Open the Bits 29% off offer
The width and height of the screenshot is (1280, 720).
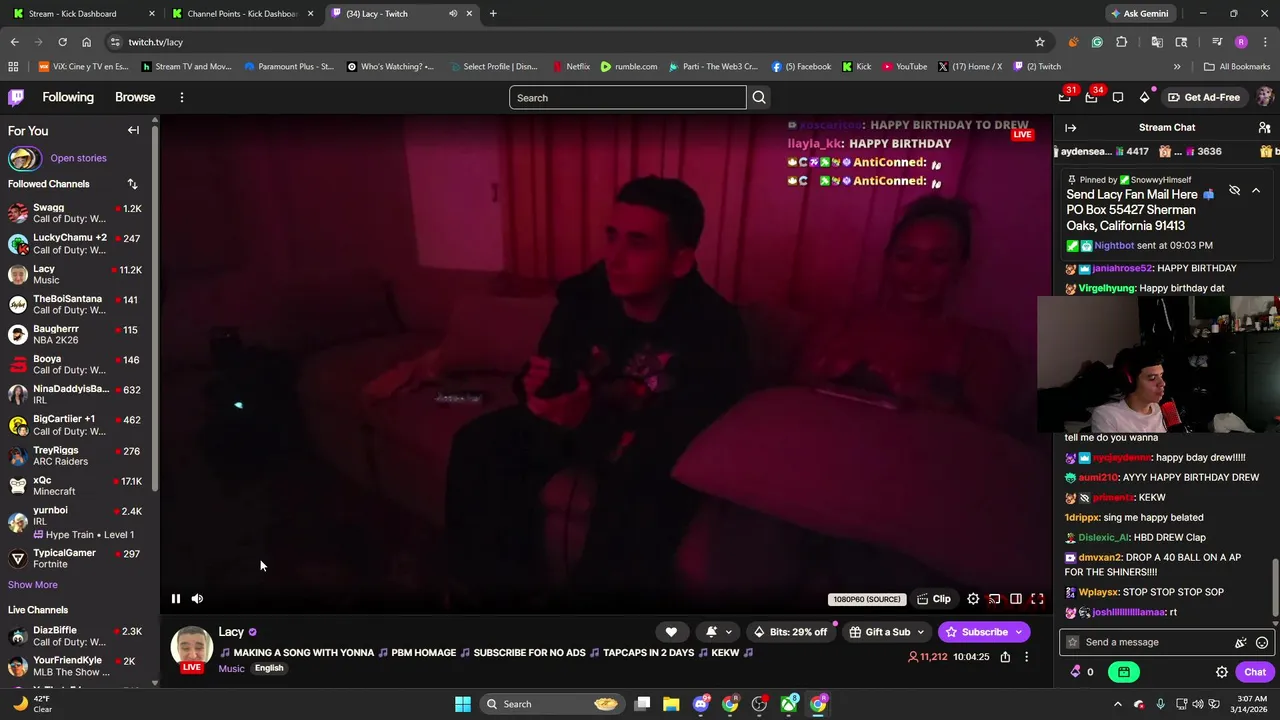(790, 632)
